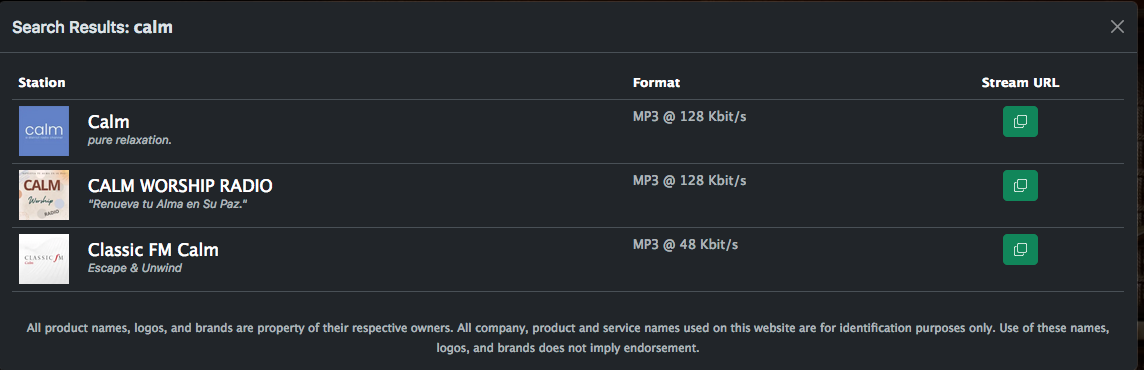This screenshot has width=1144, height=370.
Task: Copy the stream URL for Calm station
Action: (x=1020, y=121)
